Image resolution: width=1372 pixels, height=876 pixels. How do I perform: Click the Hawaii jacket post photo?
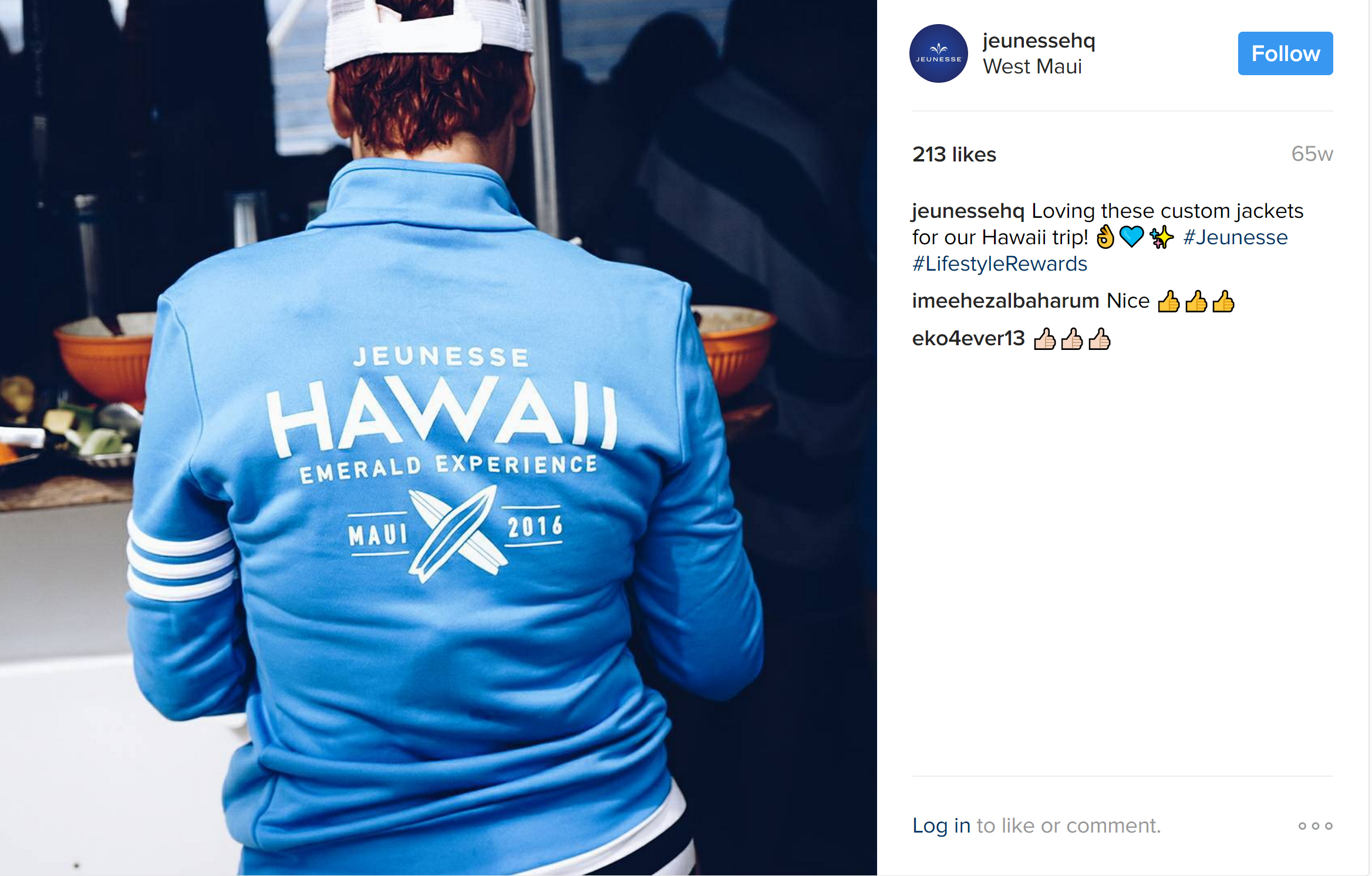click(x=439, y=438)
